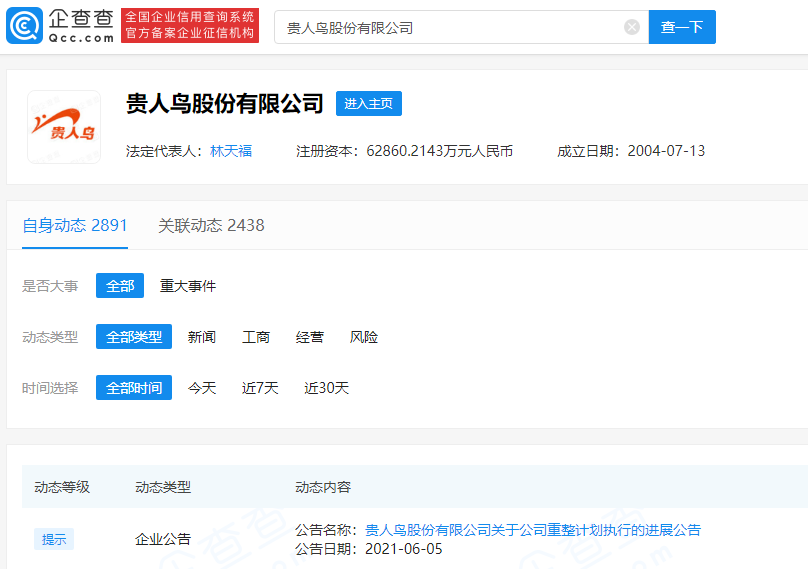Filter dynamic type by 新闻

pyautogui.click(x=202, y=337)
